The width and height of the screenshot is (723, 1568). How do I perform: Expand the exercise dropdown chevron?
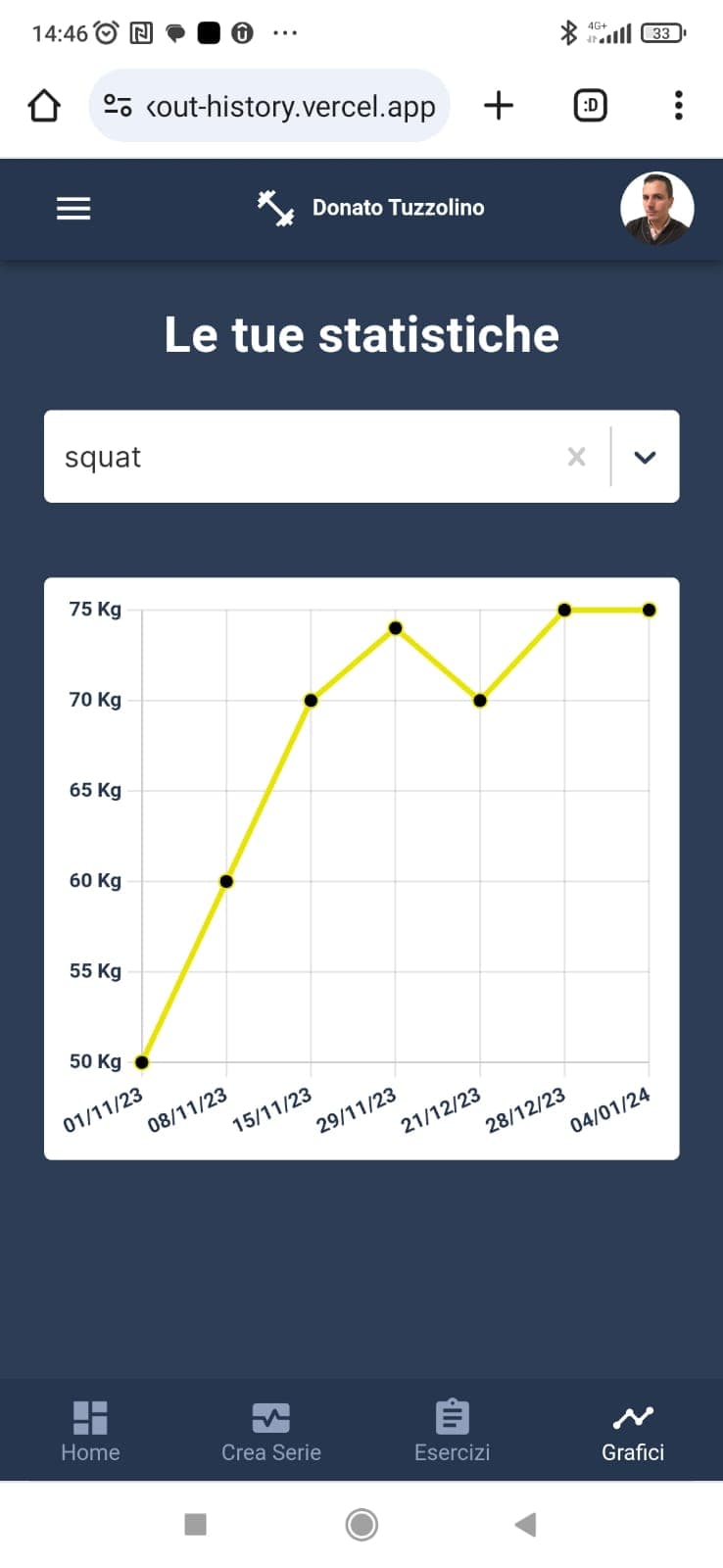point(645,457)
